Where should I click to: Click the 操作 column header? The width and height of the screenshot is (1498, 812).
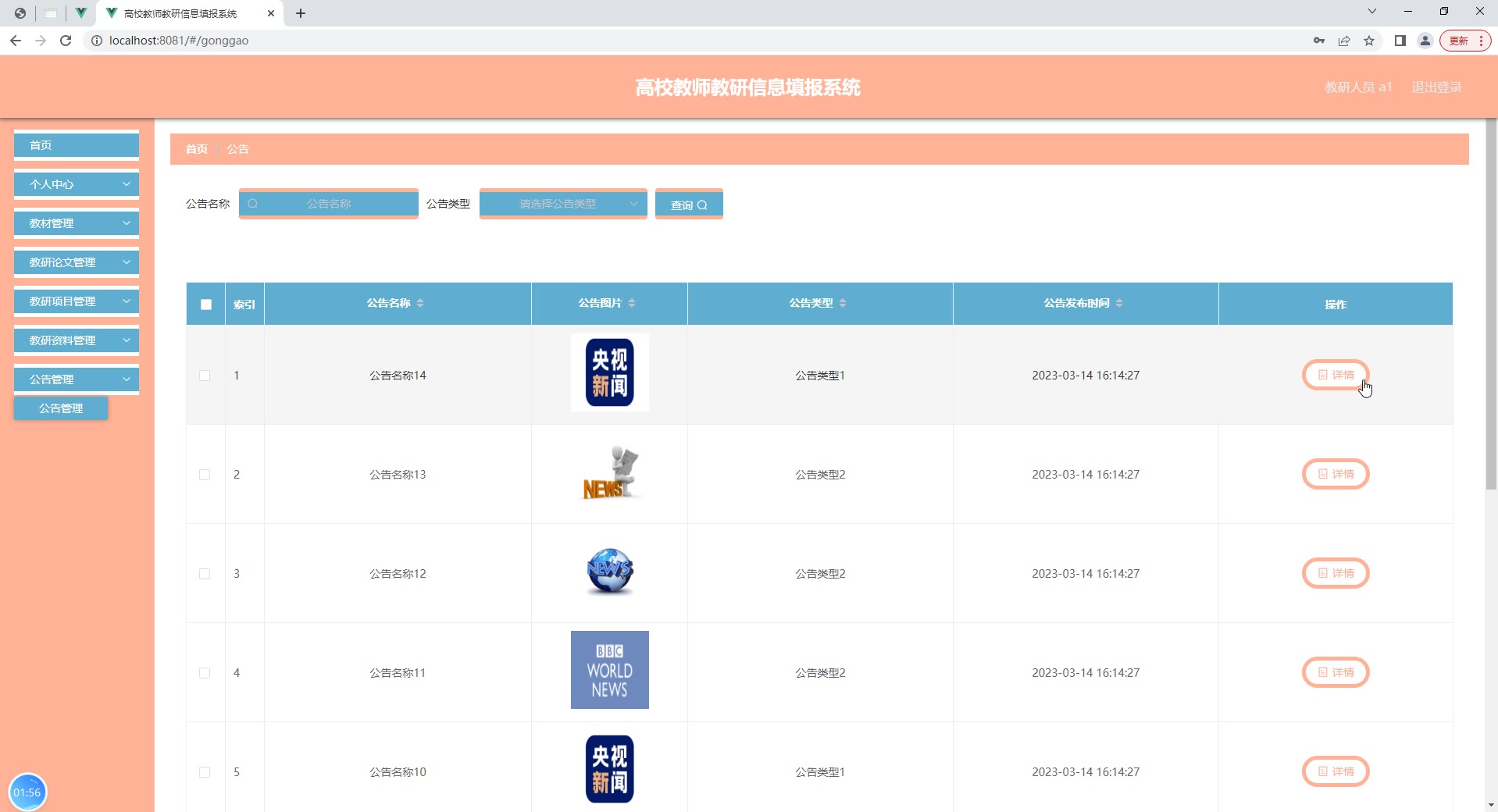[1336, 304]
